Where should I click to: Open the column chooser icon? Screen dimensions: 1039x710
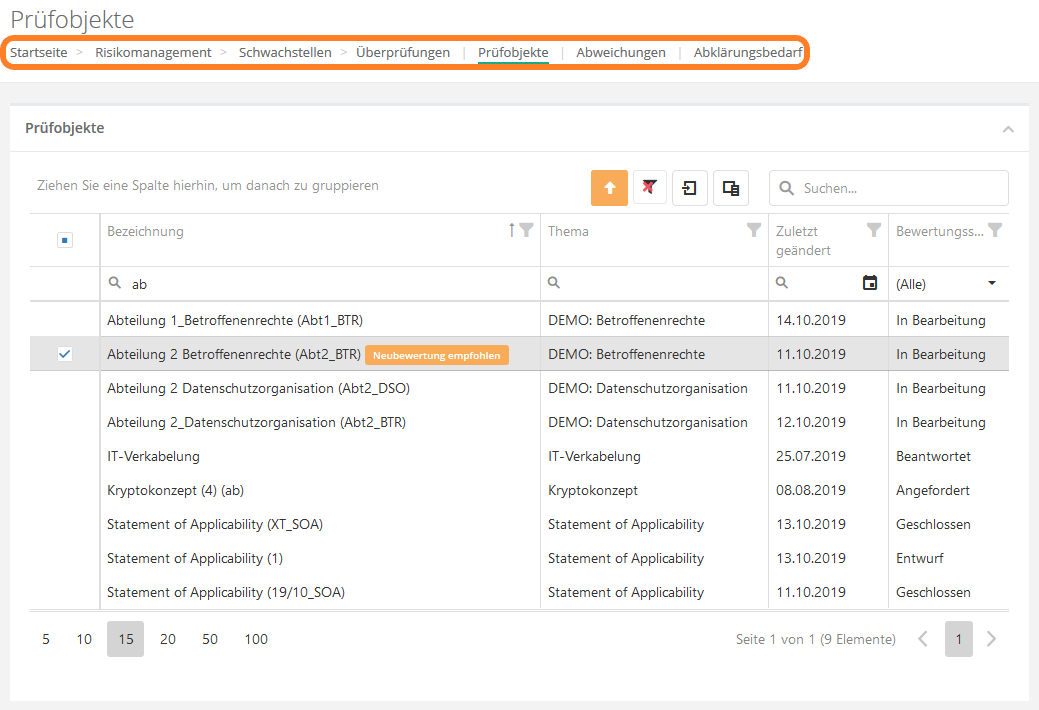731,188
